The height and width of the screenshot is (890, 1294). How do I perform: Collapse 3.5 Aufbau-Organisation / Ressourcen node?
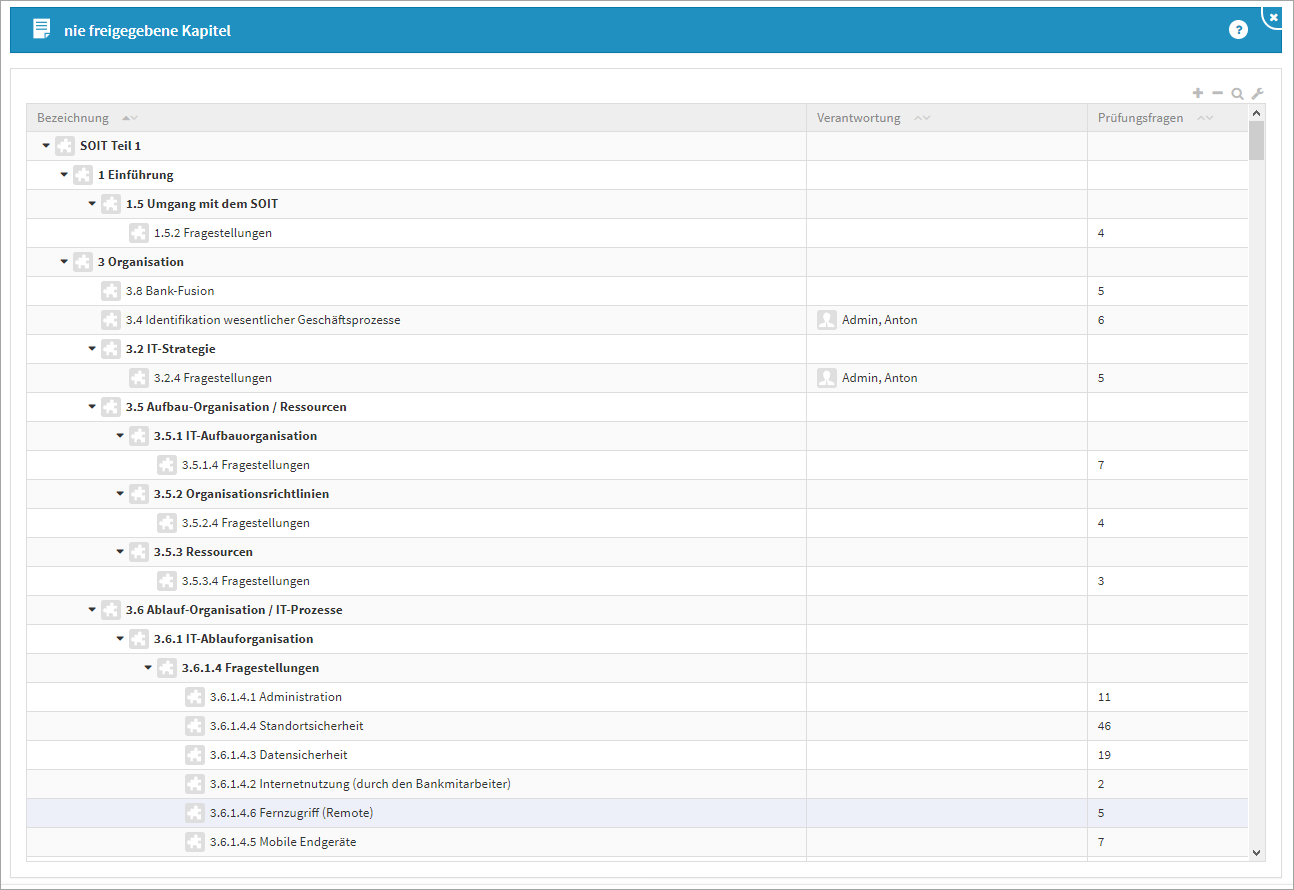coord(92,407)
